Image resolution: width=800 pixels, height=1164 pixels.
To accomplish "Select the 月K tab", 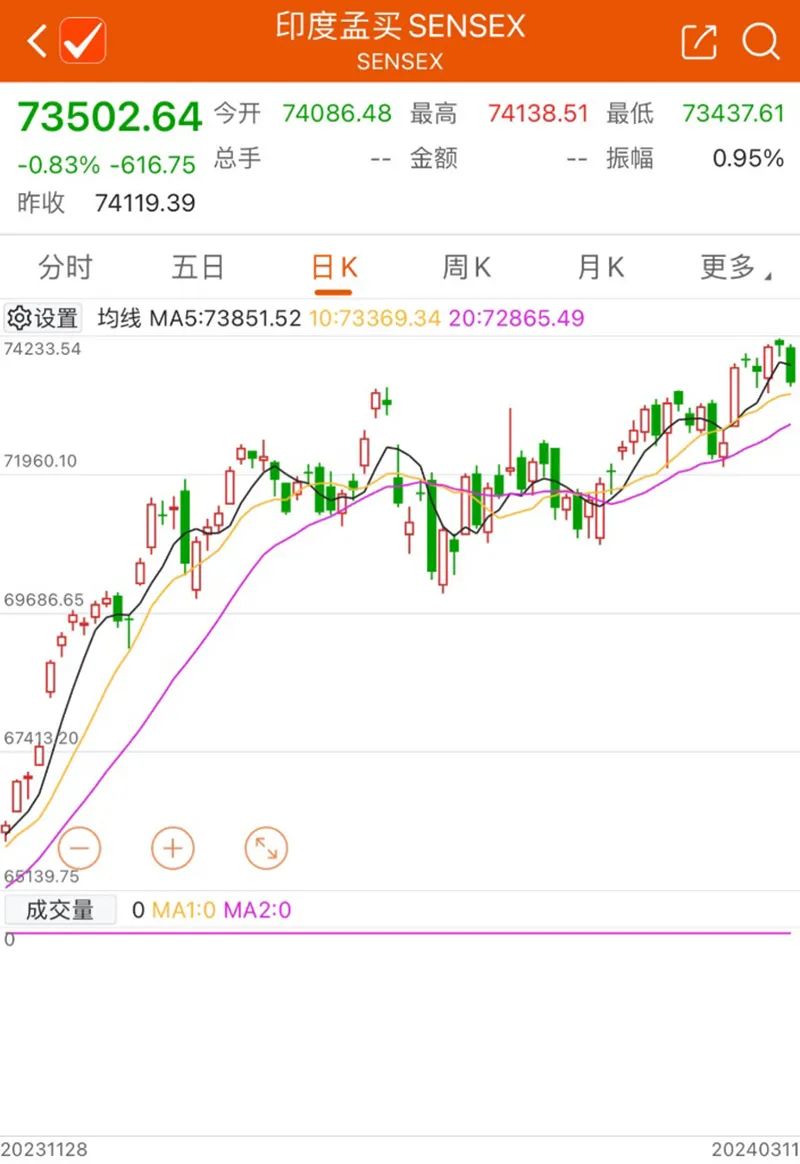I will click(x=600, y=267).
